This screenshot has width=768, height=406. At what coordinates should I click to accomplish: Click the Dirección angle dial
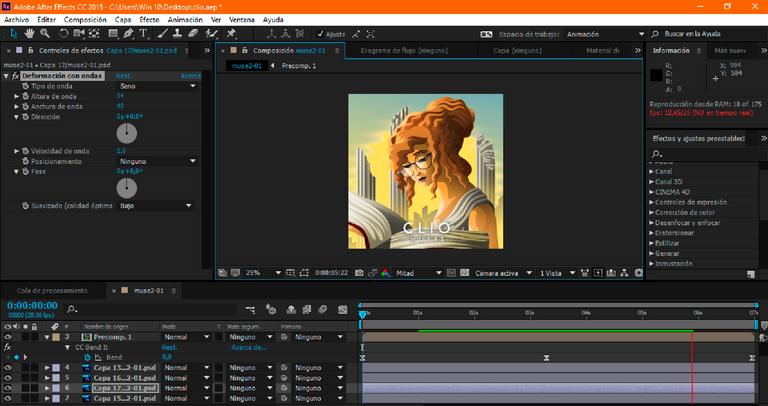click(126, 133)
